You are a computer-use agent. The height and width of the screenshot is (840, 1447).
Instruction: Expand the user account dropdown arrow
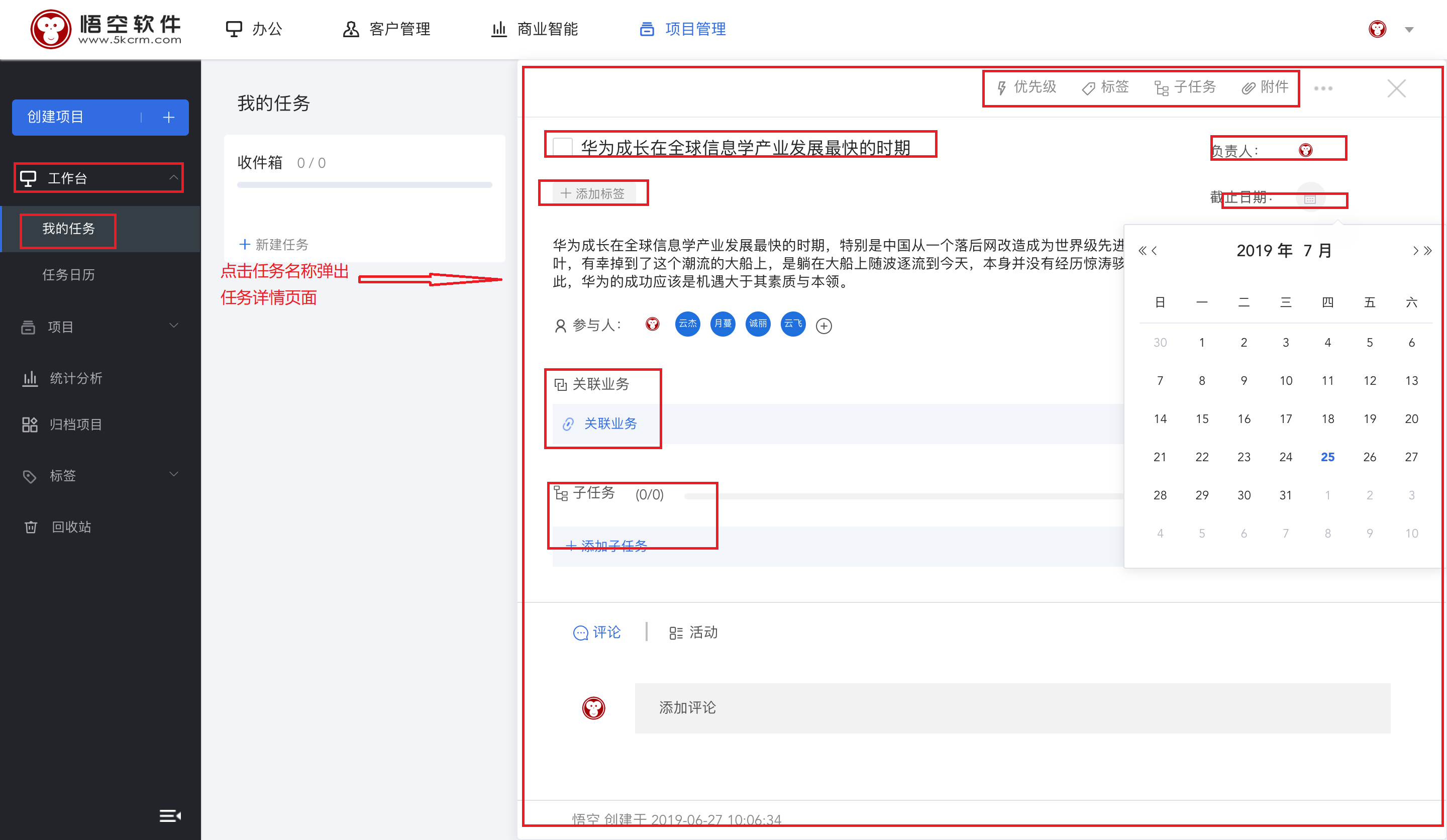pos(1409,30)
